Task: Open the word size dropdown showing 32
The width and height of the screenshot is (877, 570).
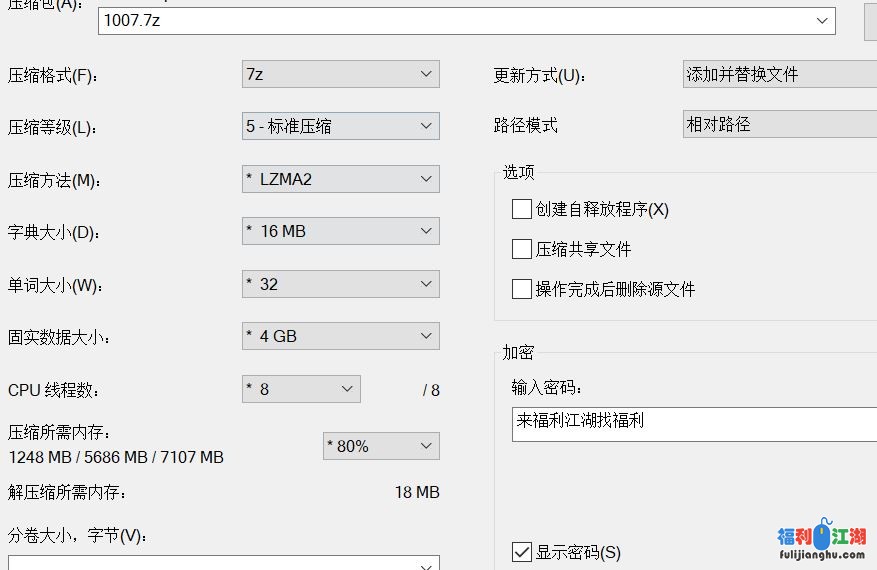Action: (x=340, y=284)
